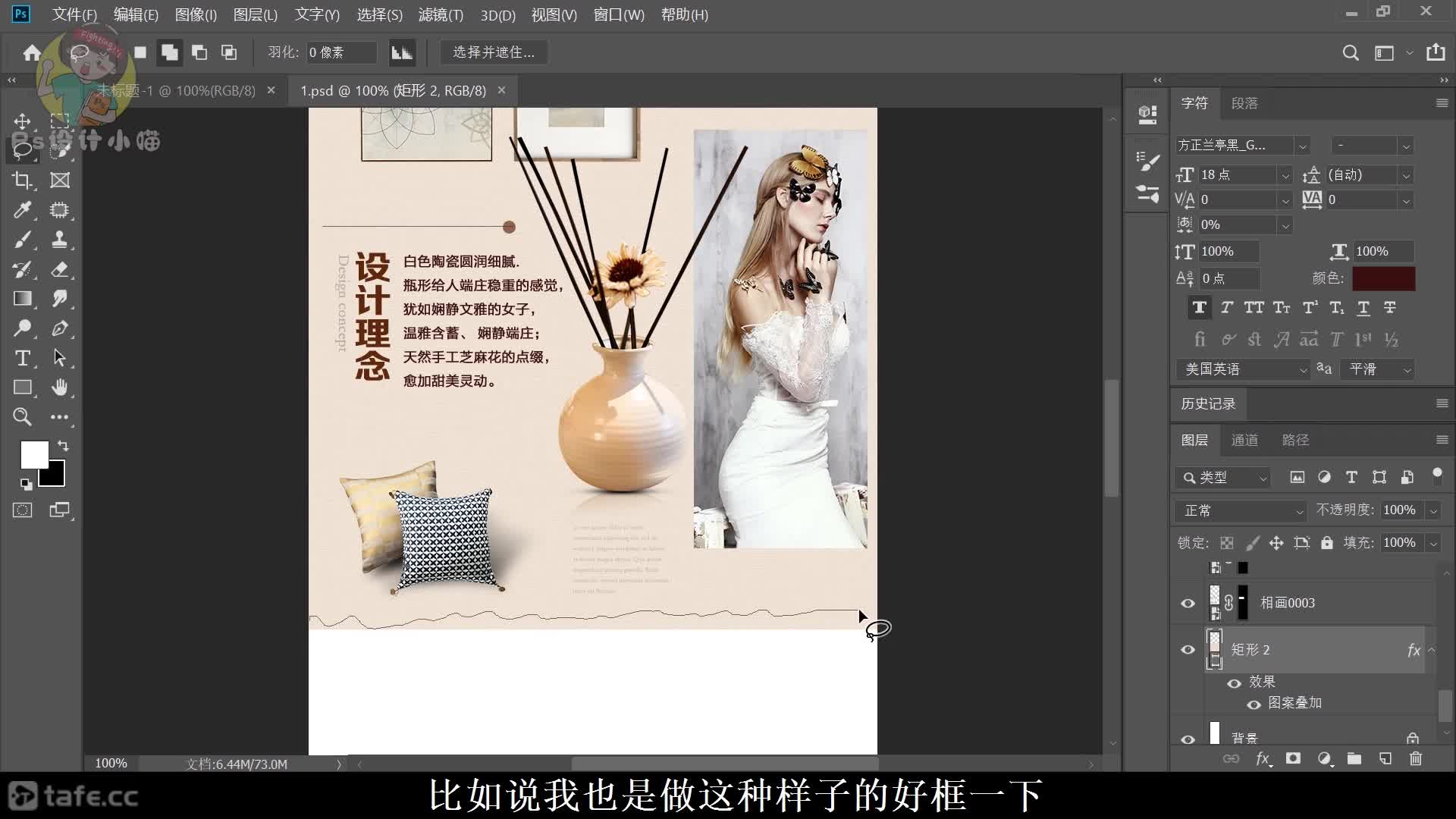Swap foreground and background colors
Screen dimensions: 1456x819
(x=63, y=446)
